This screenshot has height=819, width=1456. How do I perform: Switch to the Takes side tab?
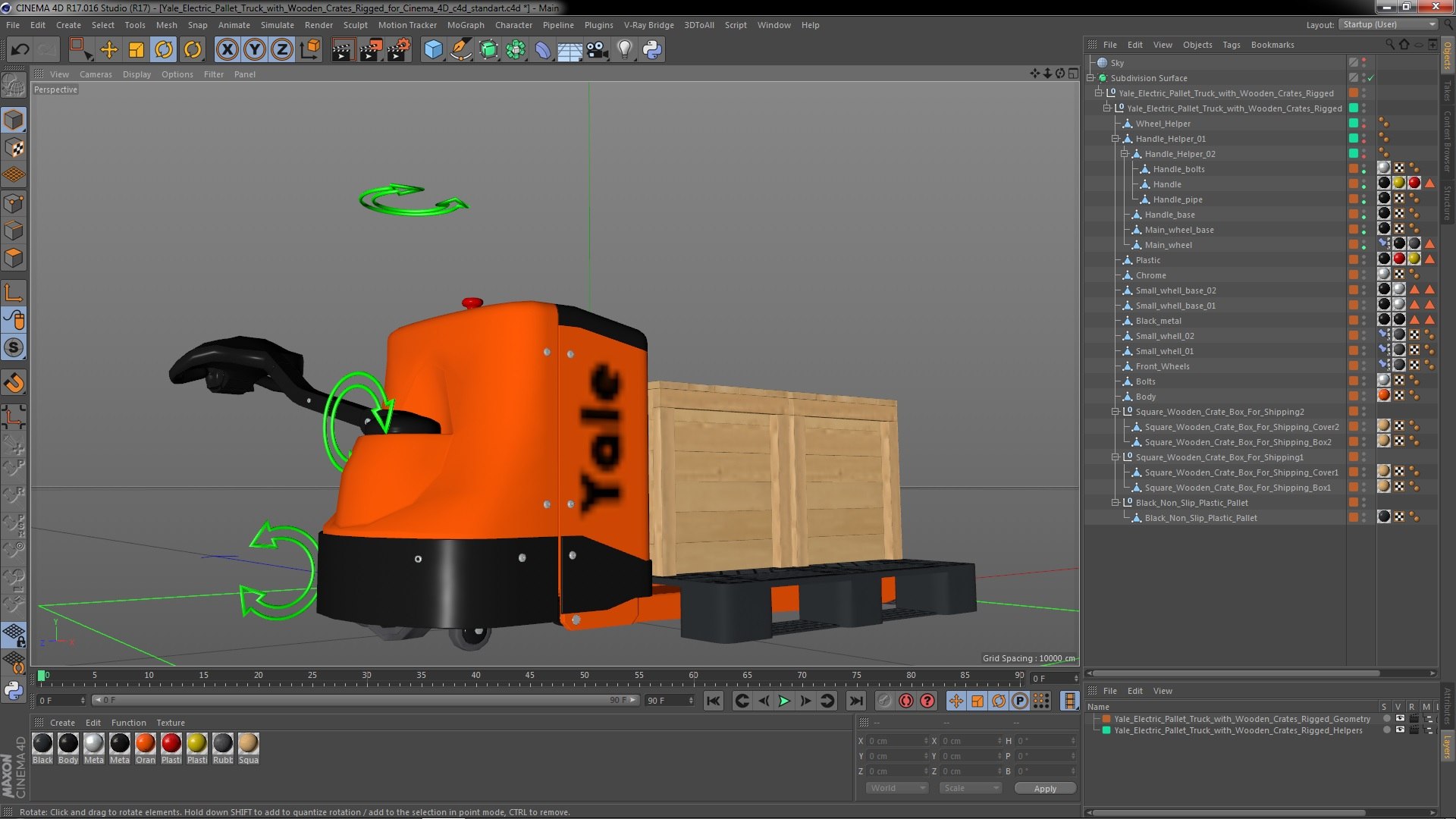tap(1447, 91)
